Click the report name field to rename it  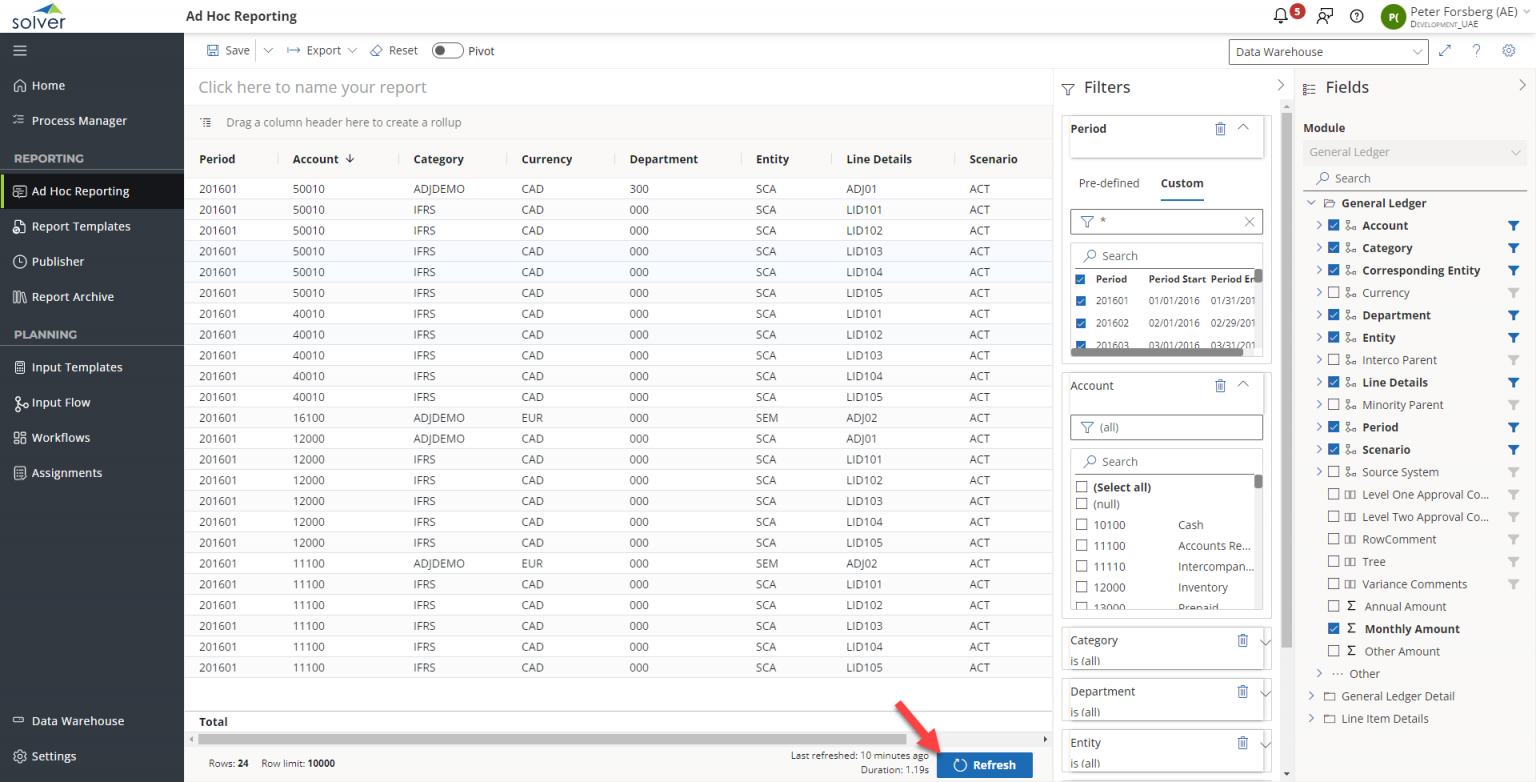point(400,88)
